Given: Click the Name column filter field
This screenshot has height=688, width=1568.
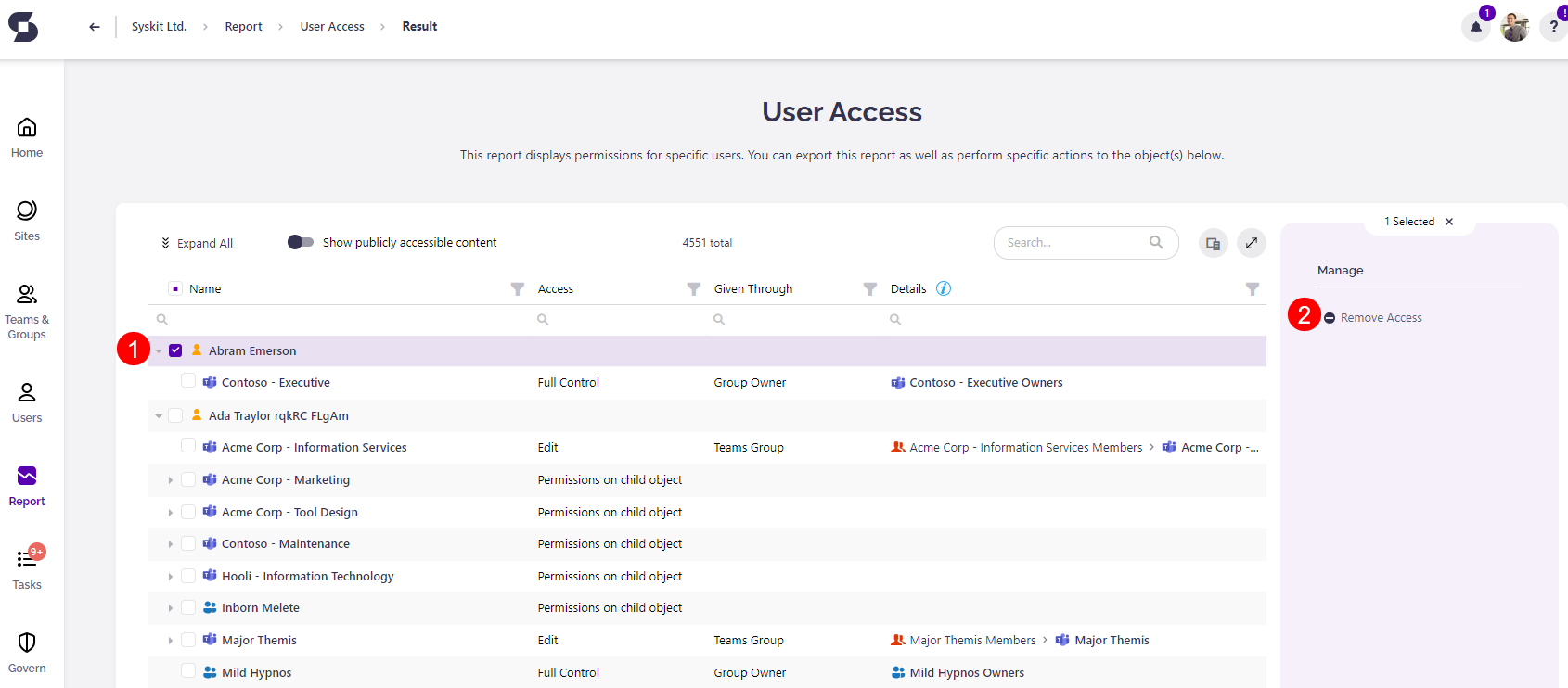Looking at the screenshot, I should coord(339,319).
